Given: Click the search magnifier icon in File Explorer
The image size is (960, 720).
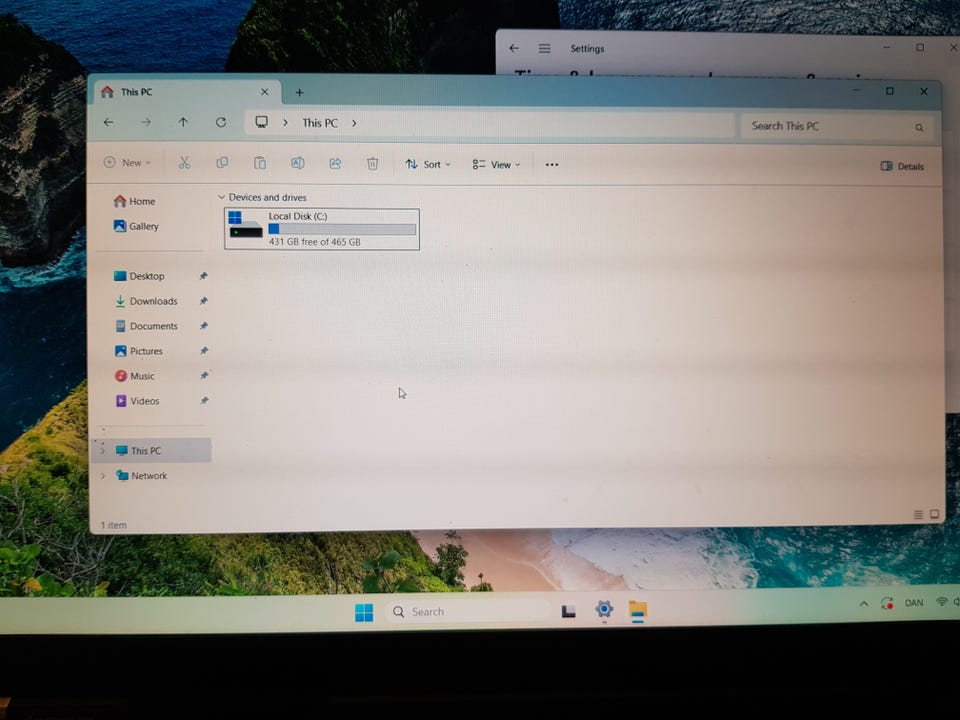Looking at the screenshot, I should [919, 127].
